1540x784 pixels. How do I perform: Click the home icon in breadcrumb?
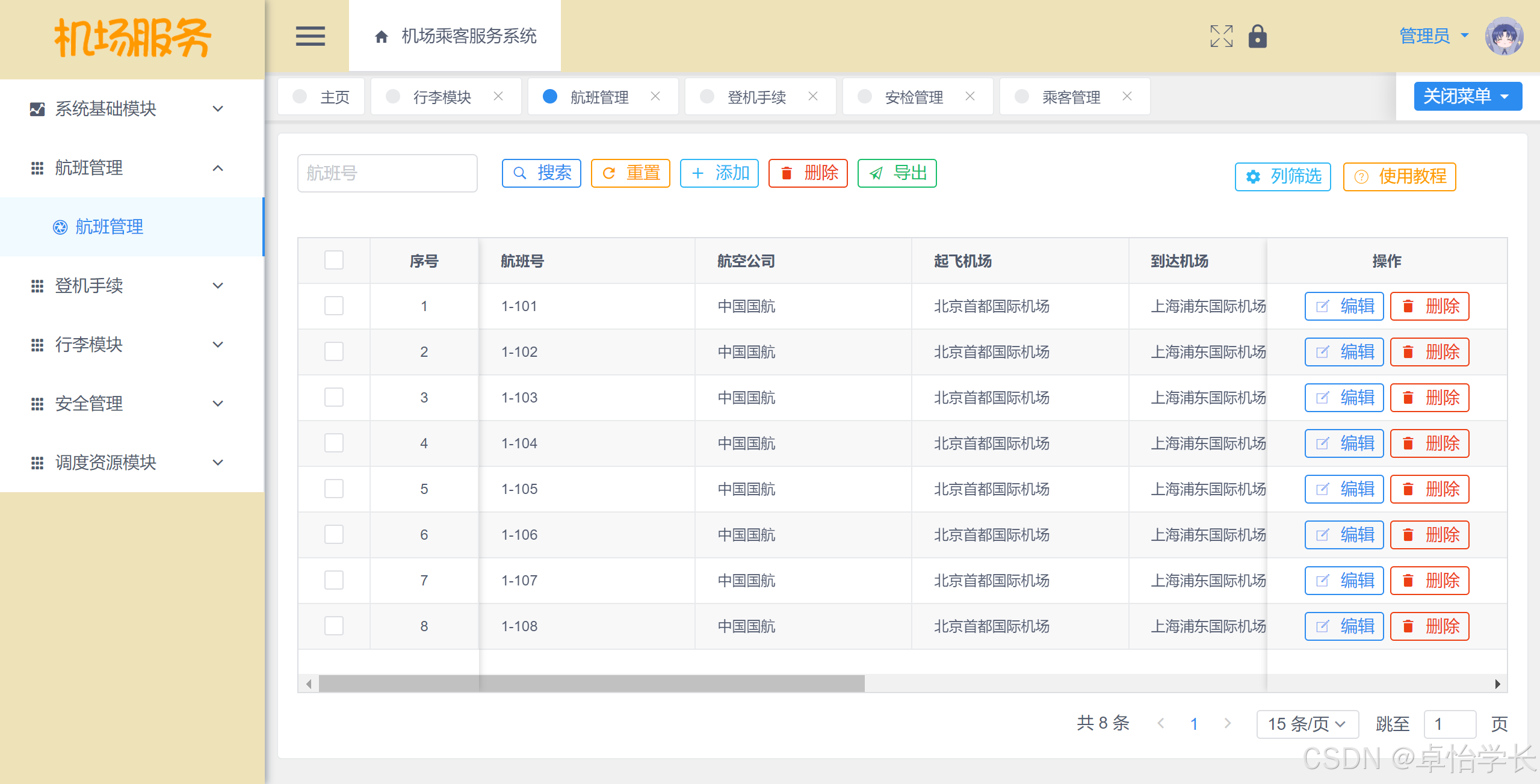381,37
